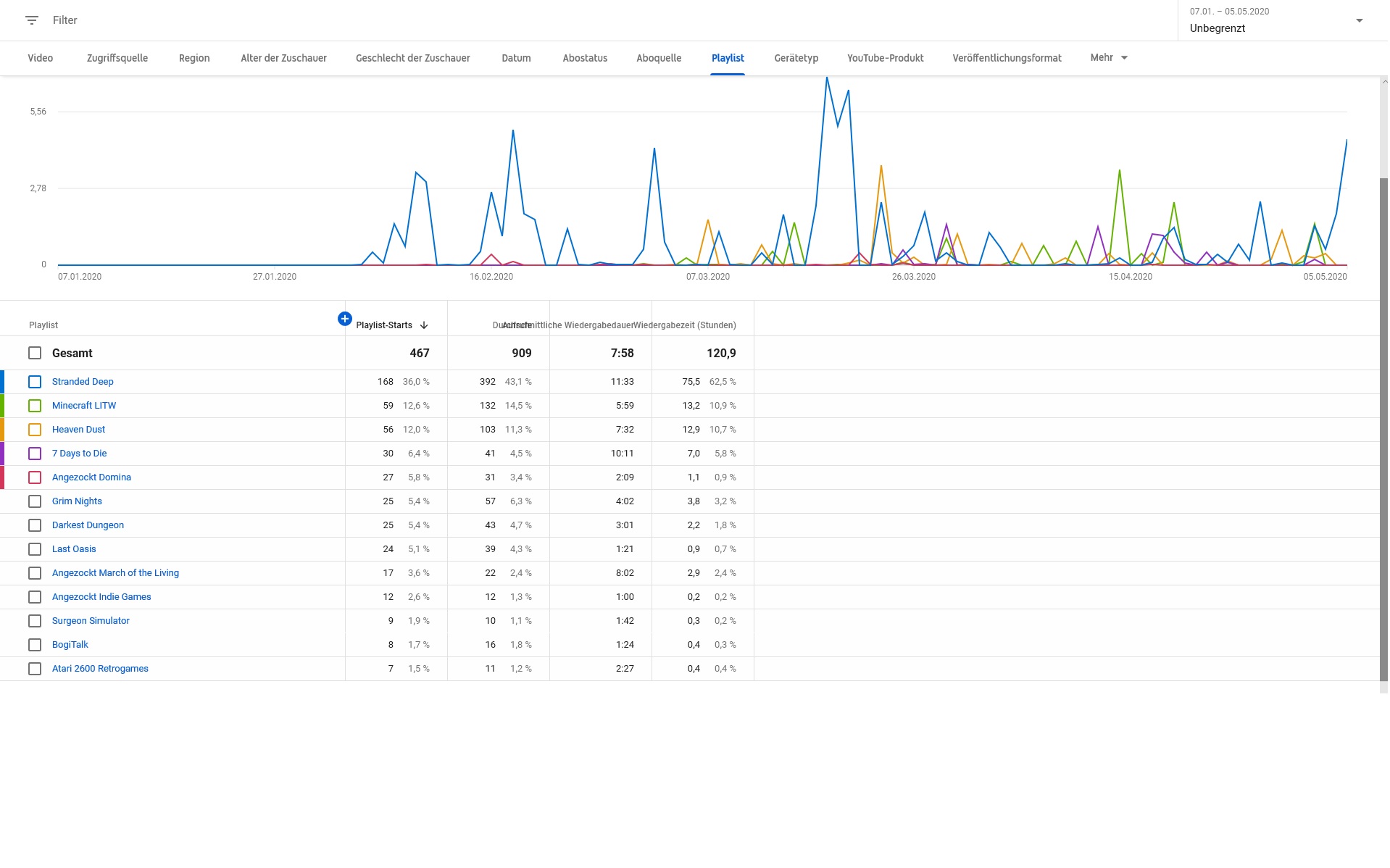The height and width of the screenshot is (868, 1390).
Task: Open the Abostatus tab
Action: (585, 58)
